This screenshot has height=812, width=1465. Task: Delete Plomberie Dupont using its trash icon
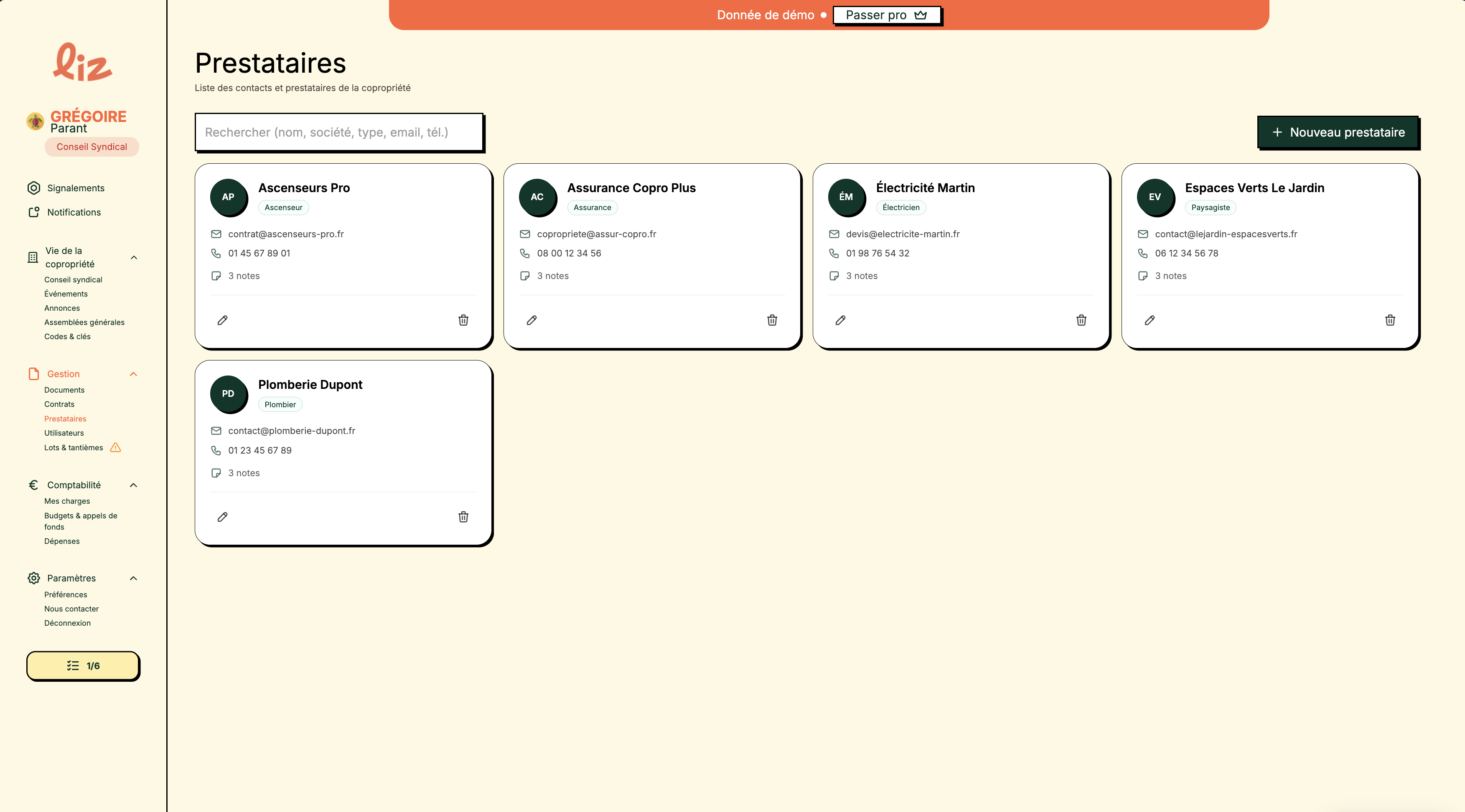463,517
